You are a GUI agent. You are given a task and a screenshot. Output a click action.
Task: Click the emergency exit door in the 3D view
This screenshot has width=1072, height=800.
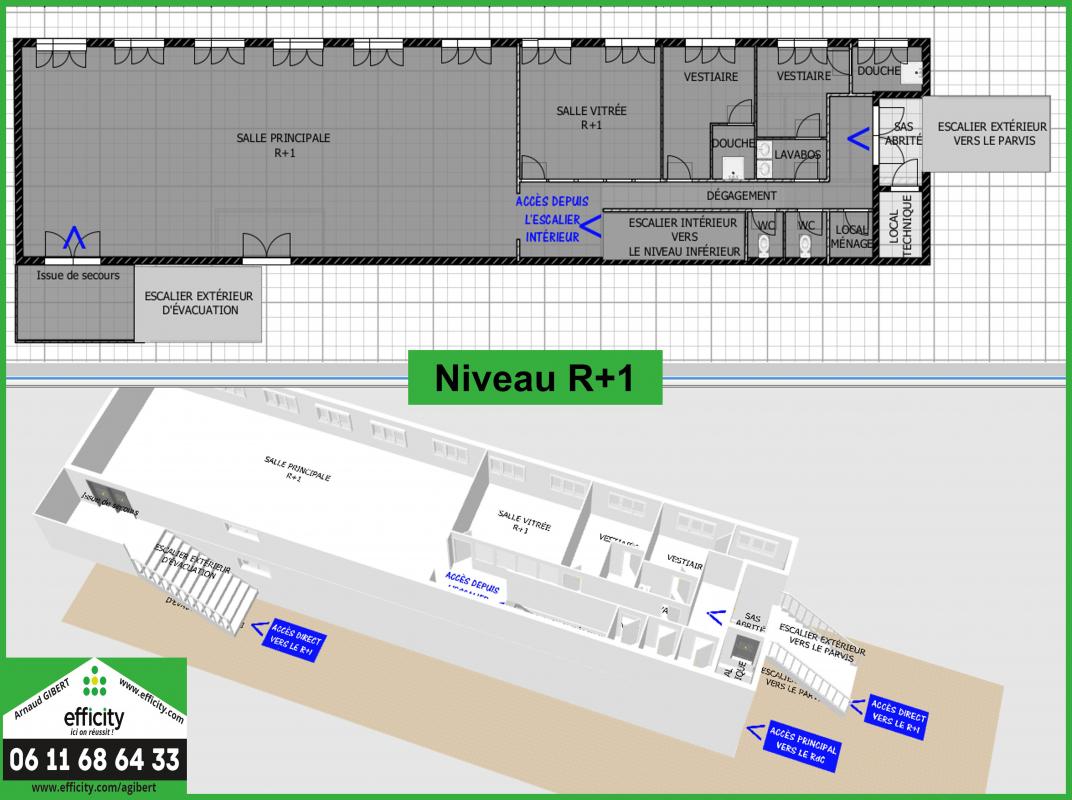click(104, 499)
